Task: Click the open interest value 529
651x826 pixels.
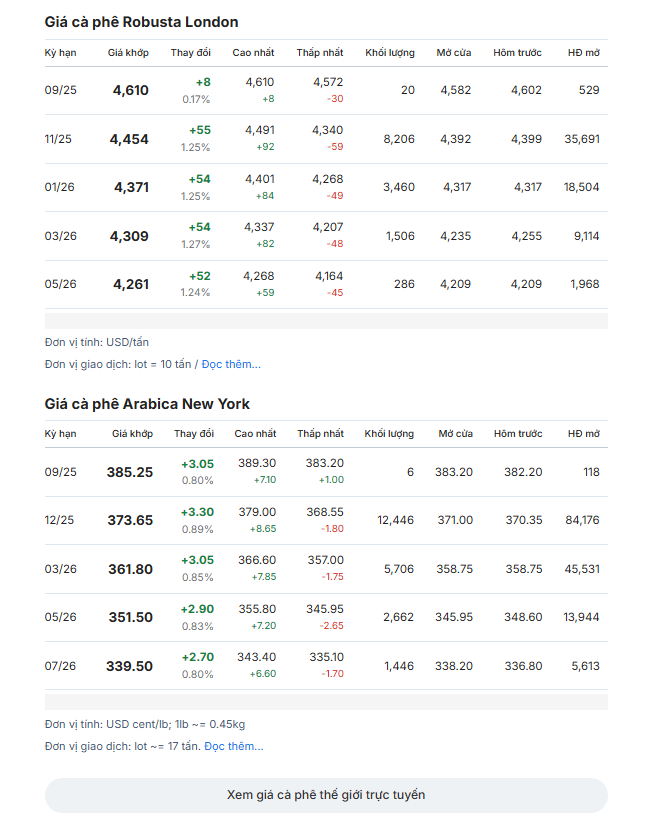Action: 589,90
